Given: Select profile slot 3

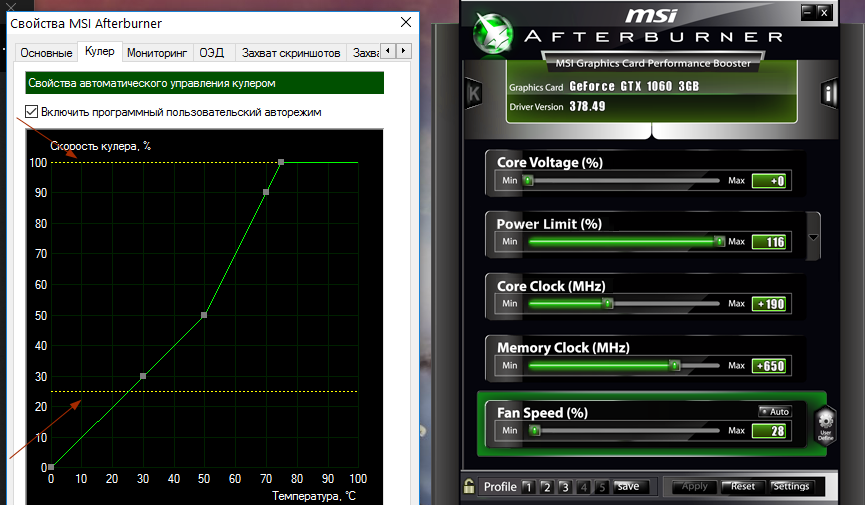Looking at the screenshot, I should pos(564,487).
